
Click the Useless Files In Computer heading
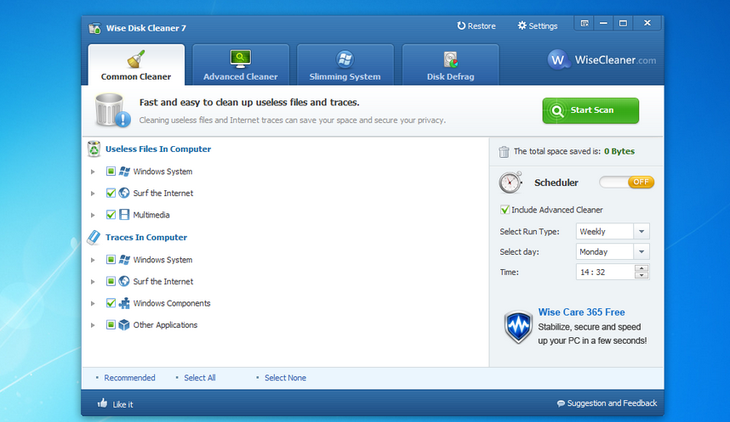pos(158,149)
